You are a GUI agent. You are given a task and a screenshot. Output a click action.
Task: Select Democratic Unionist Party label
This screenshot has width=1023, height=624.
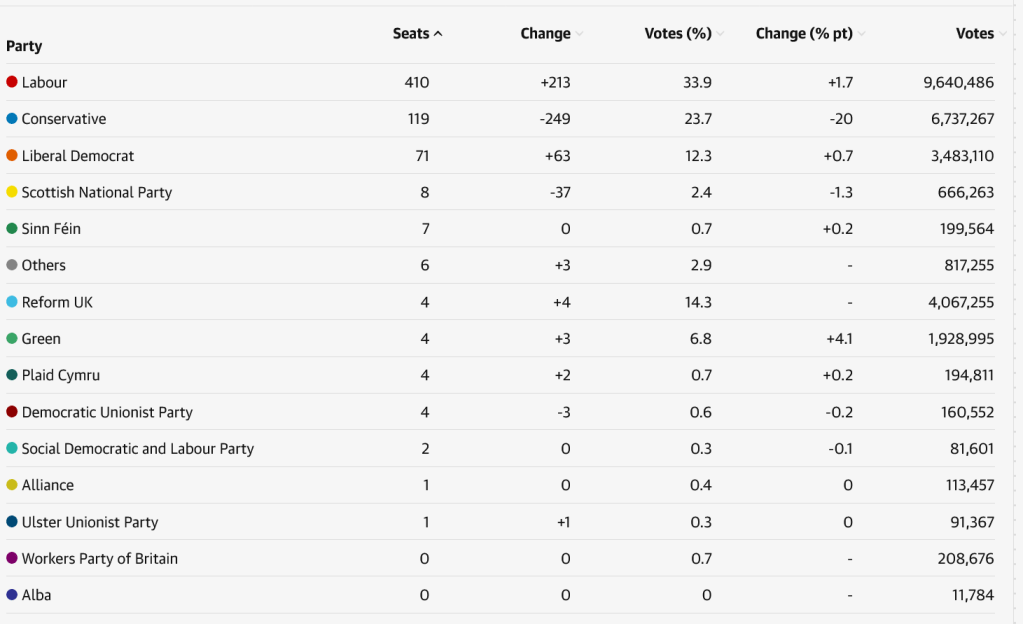pos(107,413)
